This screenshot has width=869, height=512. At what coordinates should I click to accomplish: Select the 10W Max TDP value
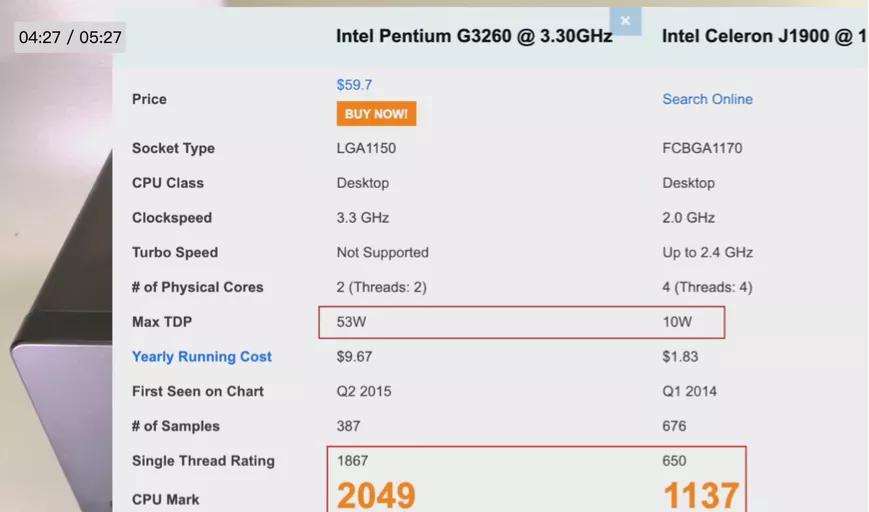677,322
